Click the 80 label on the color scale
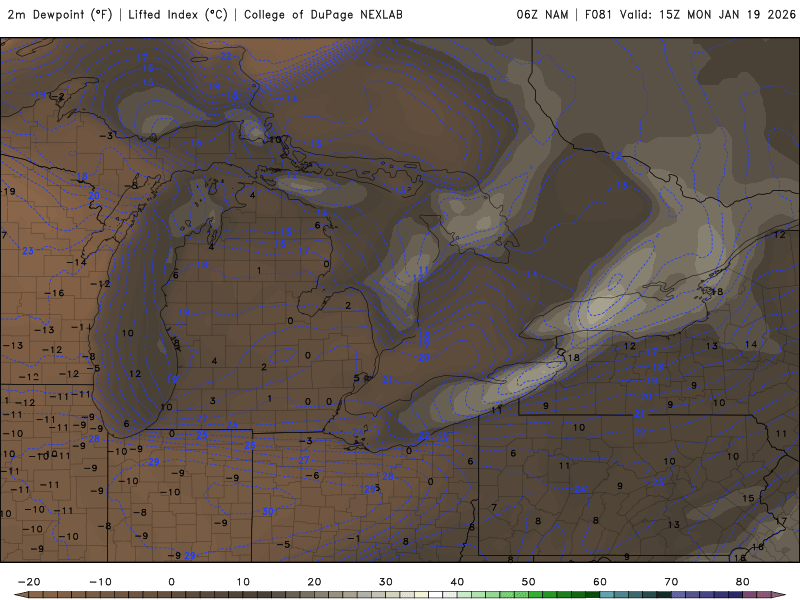The width and height of the screenshot is (800, 600). click(743, 582)
